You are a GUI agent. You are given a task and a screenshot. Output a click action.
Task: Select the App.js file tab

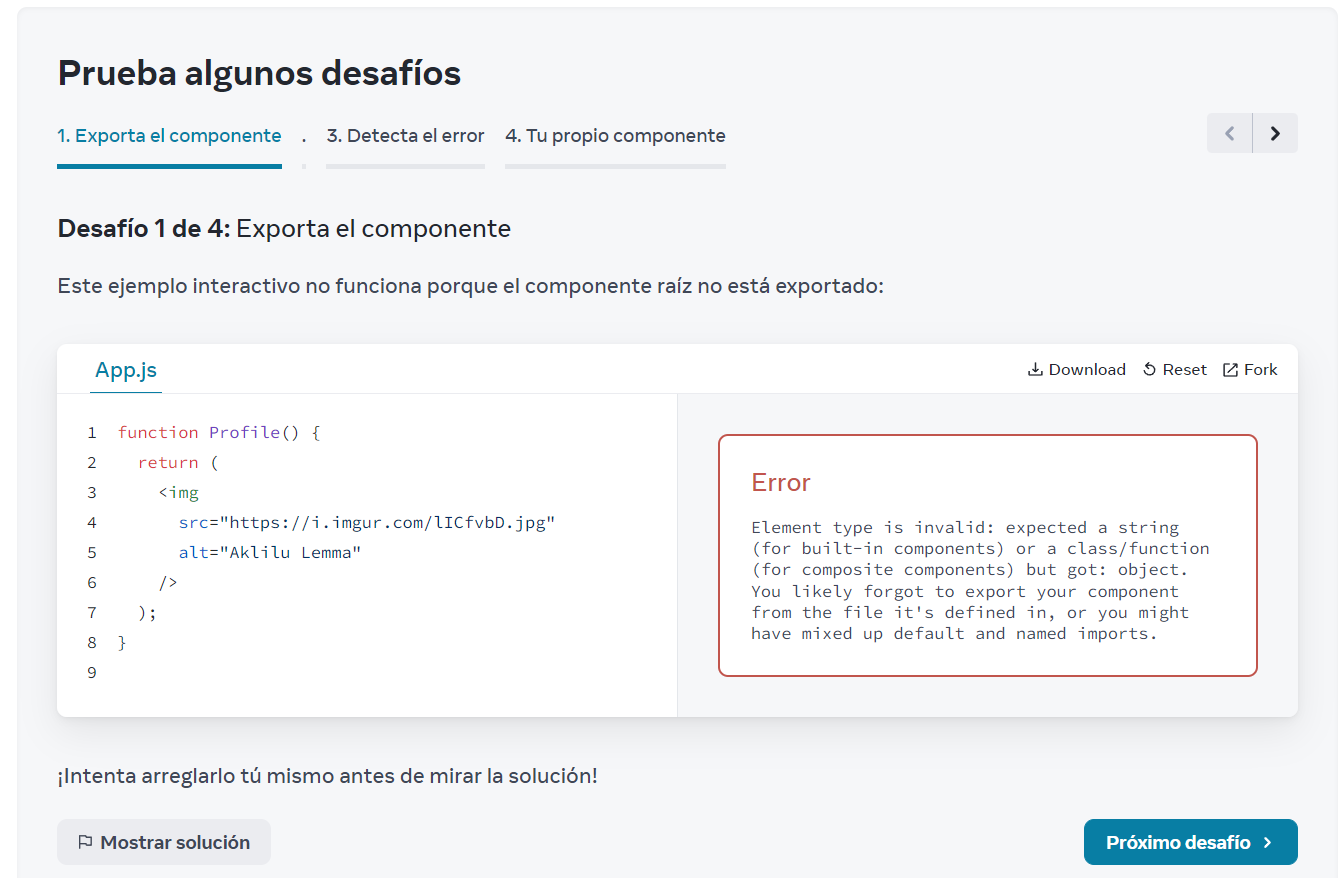(x=125, y=369)
